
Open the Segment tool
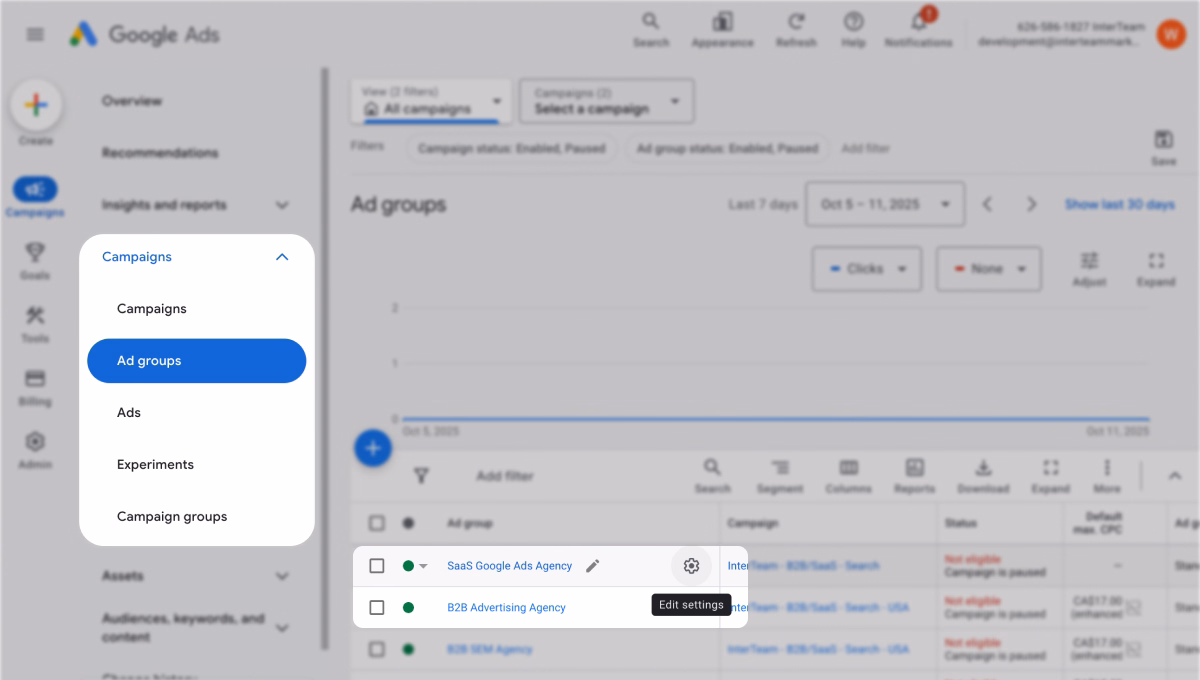point(780,475)
